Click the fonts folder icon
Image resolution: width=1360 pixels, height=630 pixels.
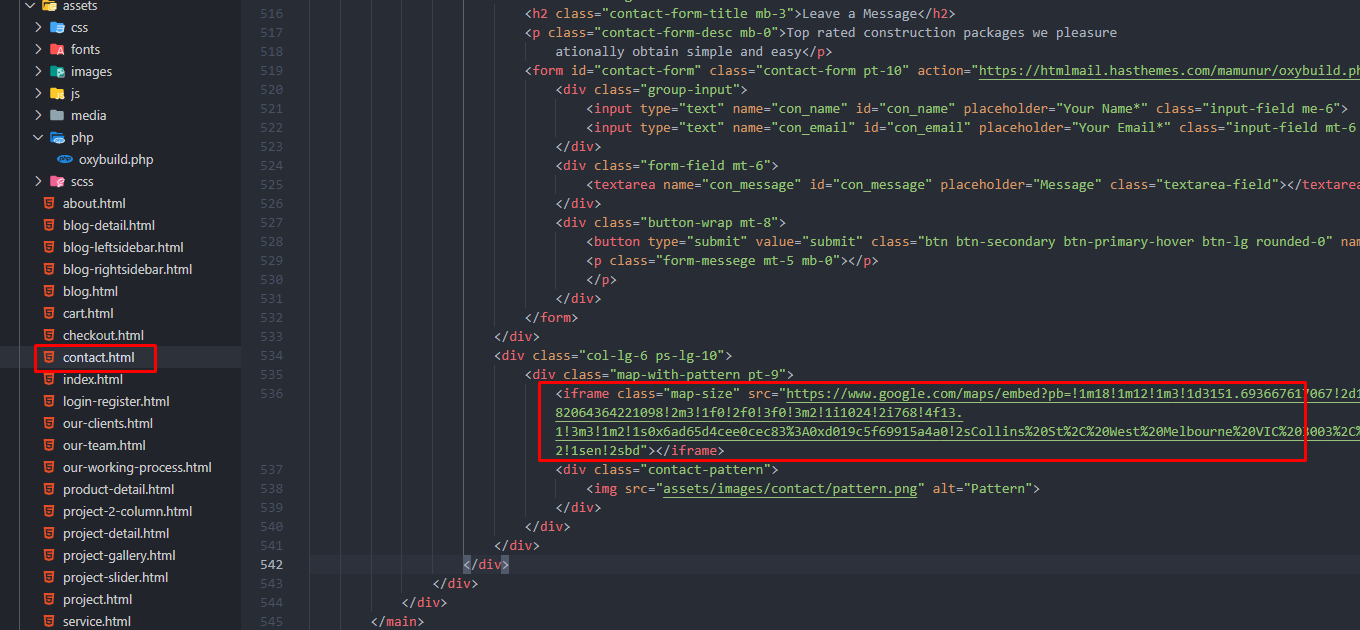click(x=57, y=50)
